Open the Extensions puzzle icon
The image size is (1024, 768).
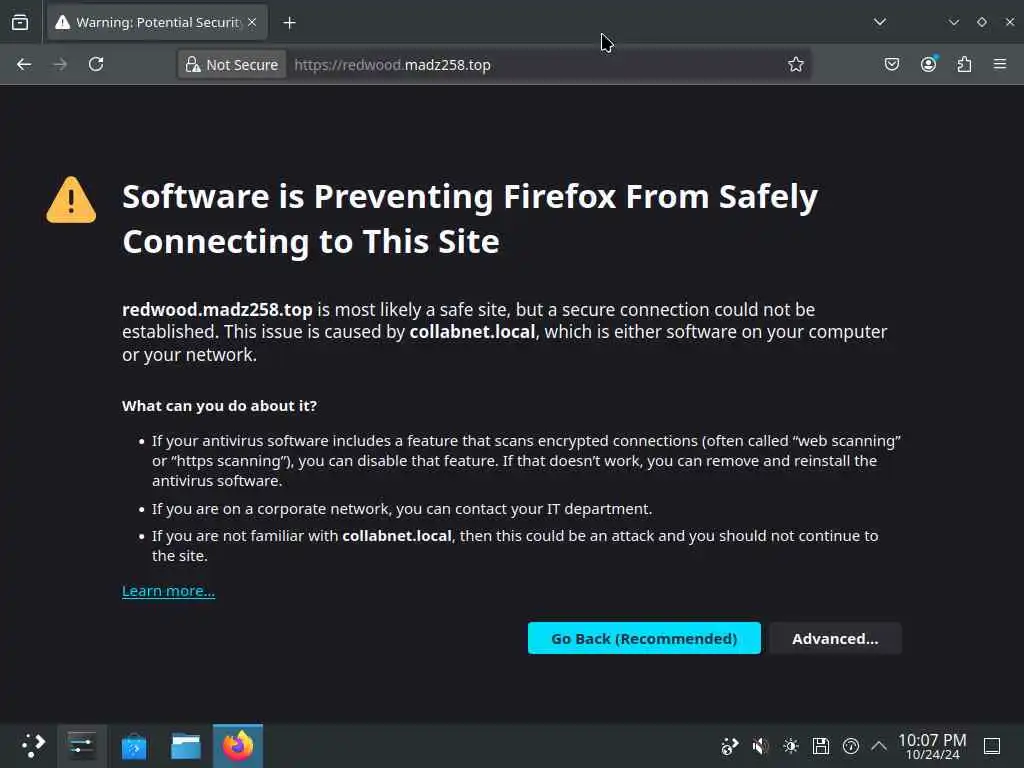pos(964,64)
